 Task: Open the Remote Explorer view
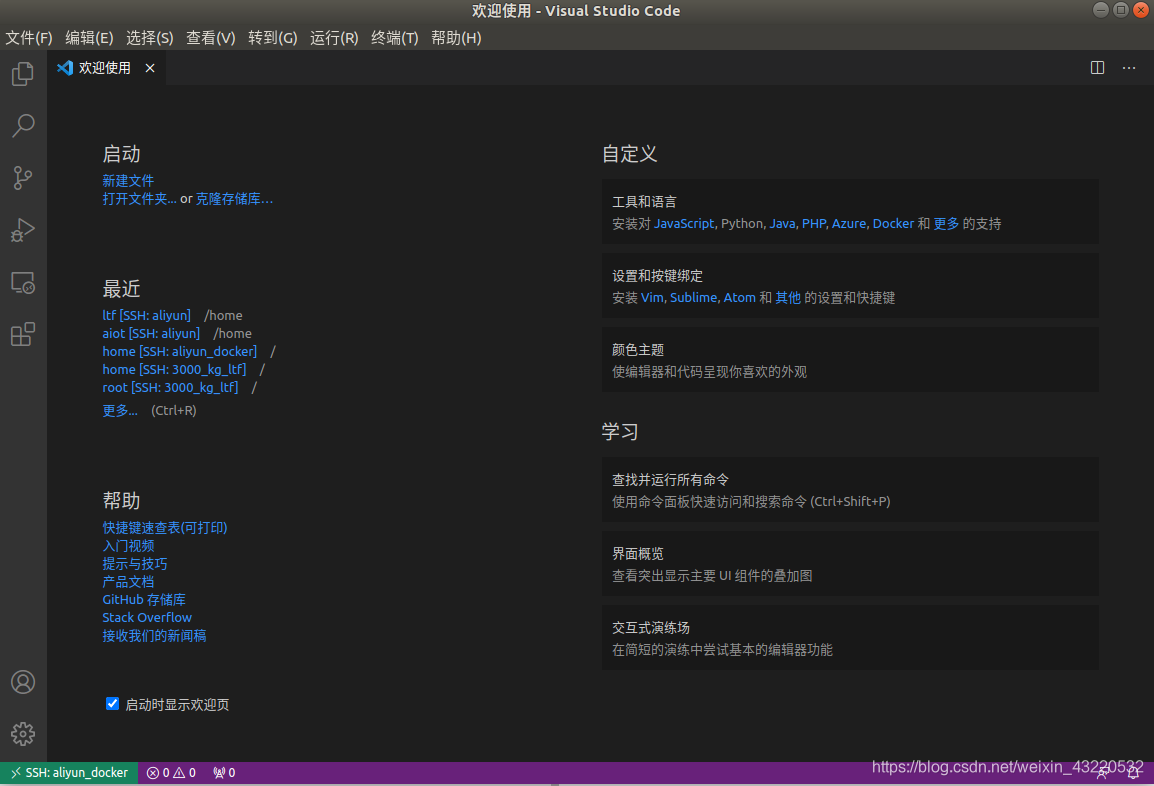(23, 283)
